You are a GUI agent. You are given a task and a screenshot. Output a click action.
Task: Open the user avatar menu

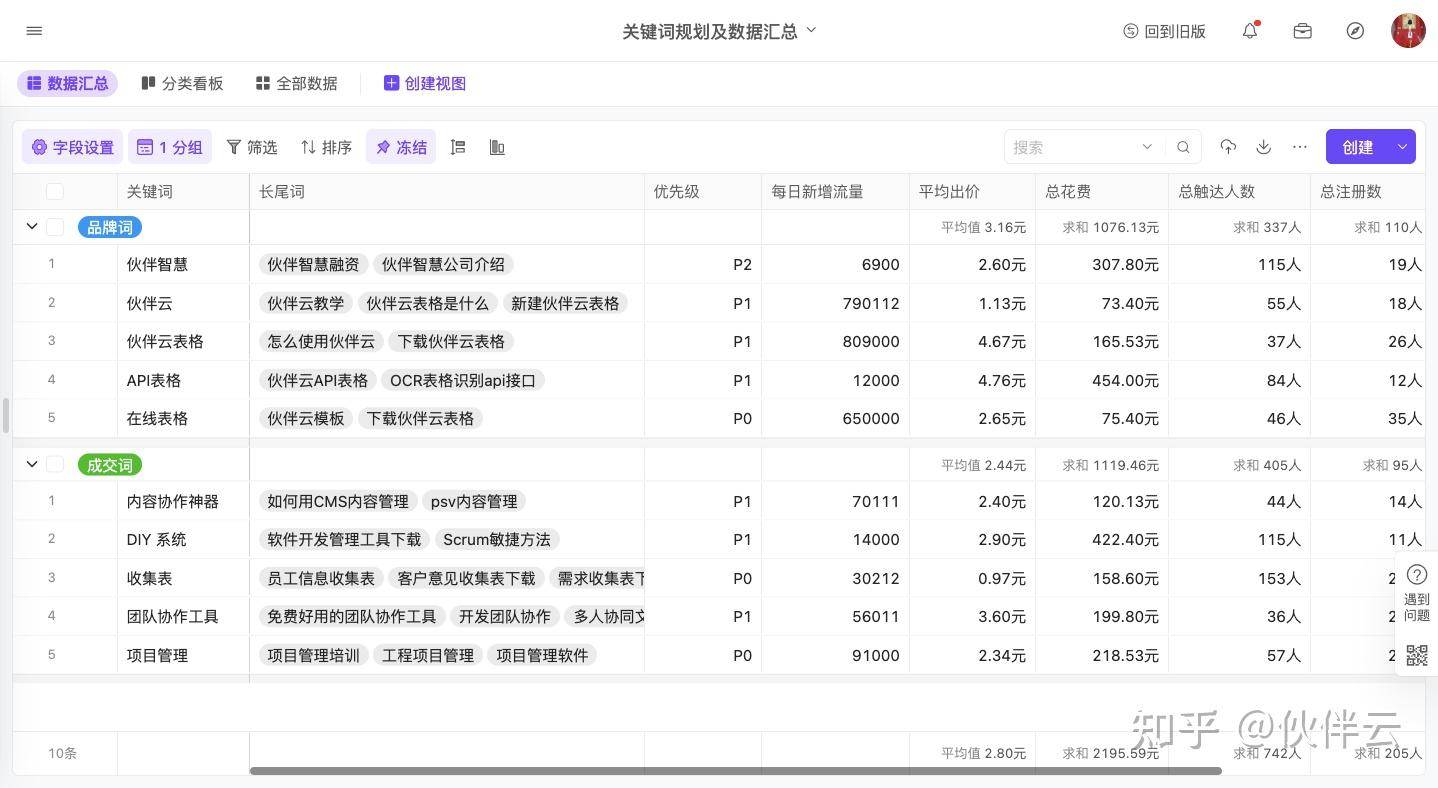coord(1408,31)
